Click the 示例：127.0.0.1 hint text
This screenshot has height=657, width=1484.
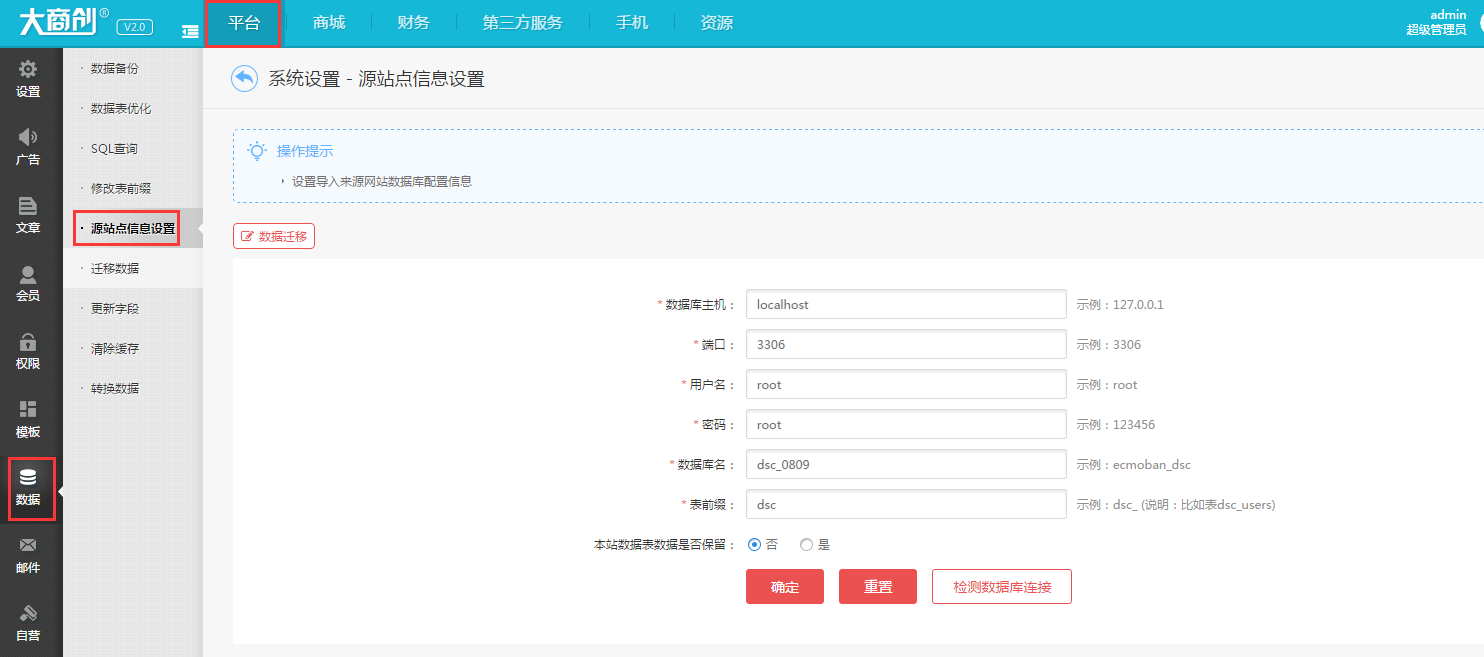click(1120, 305)
